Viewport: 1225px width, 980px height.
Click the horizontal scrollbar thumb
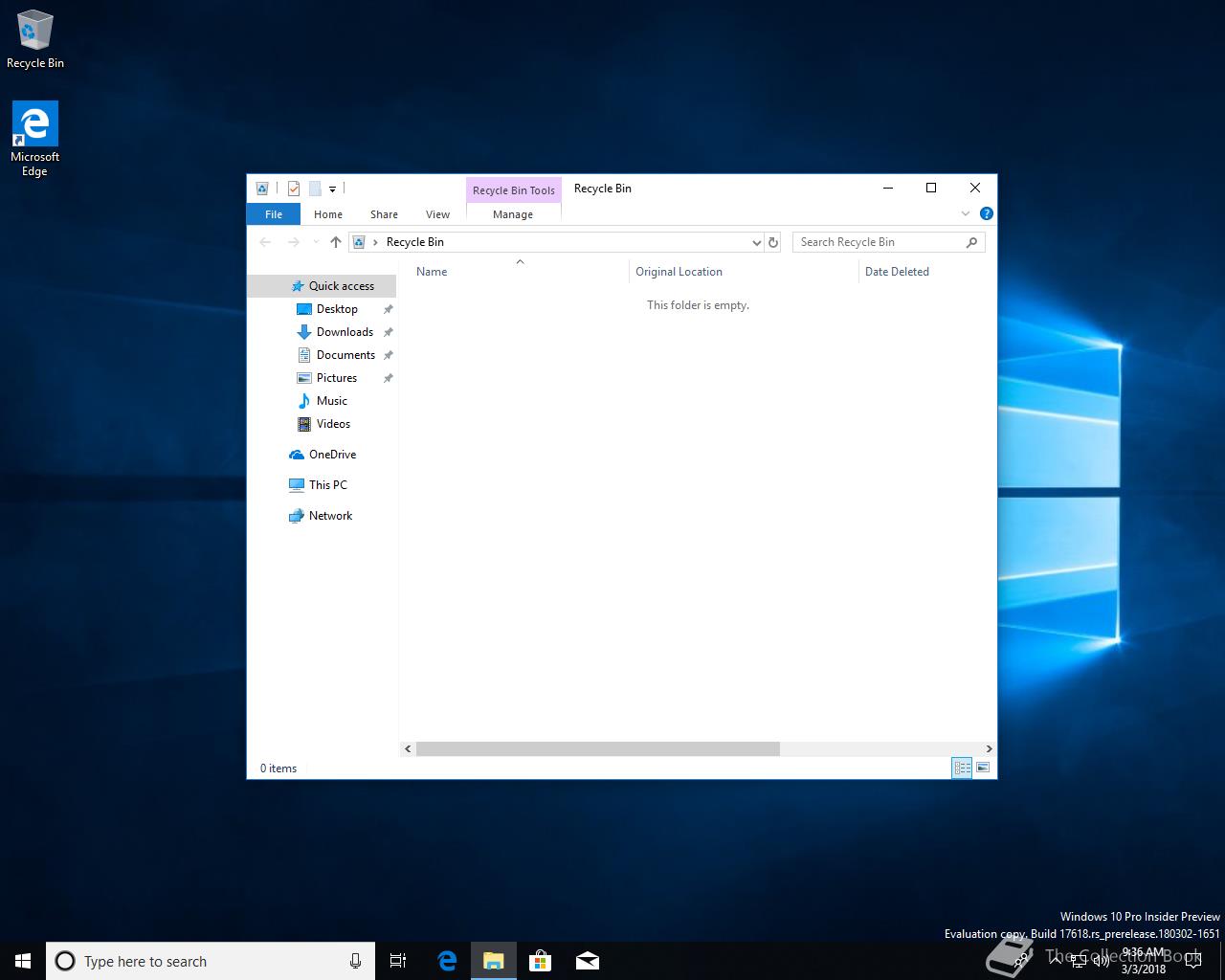598,748
